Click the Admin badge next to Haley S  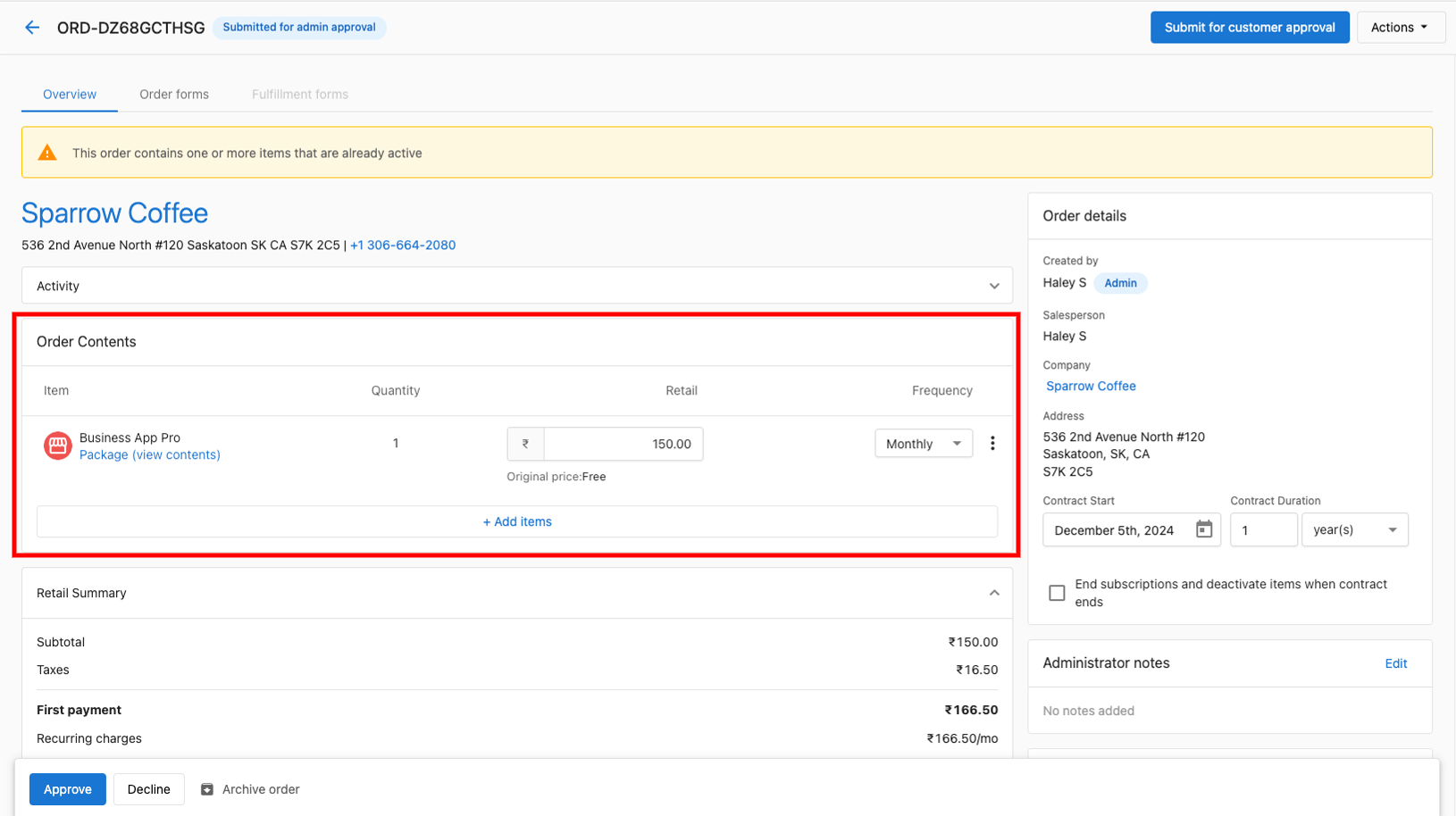coord(1120,283)
